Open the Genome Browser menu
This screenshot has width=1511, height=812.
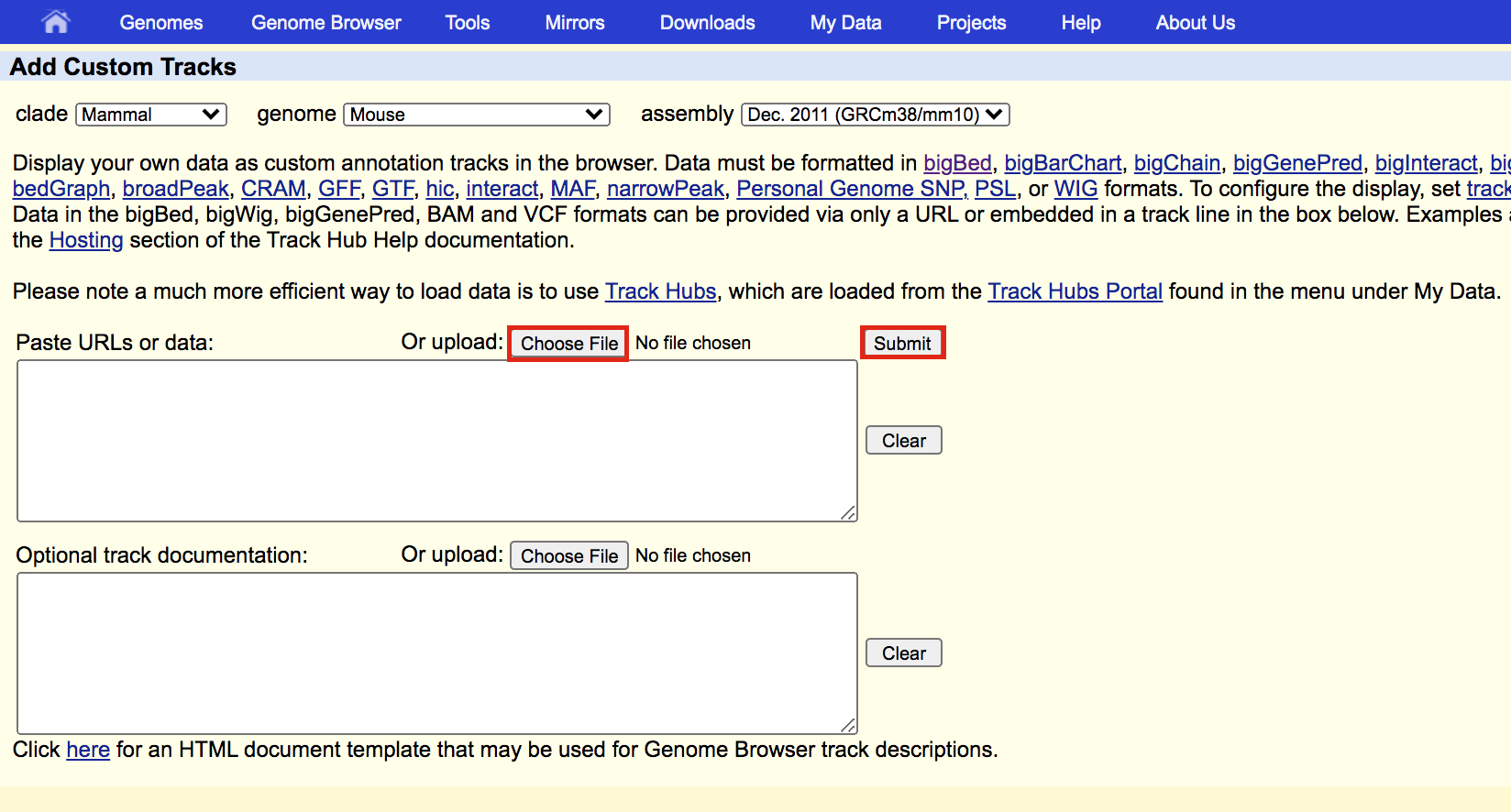pos(325,23)
